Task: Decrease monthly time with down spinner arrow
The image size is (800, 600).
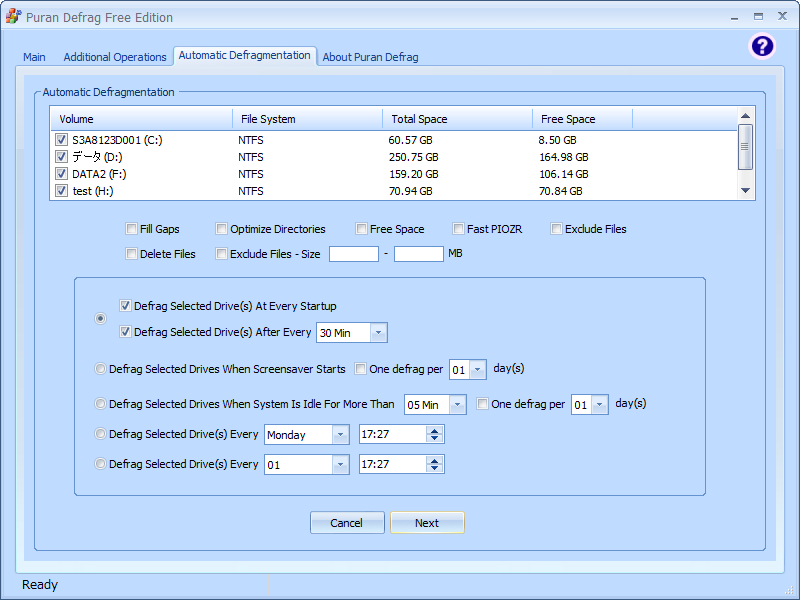Action: click(435, 469)
